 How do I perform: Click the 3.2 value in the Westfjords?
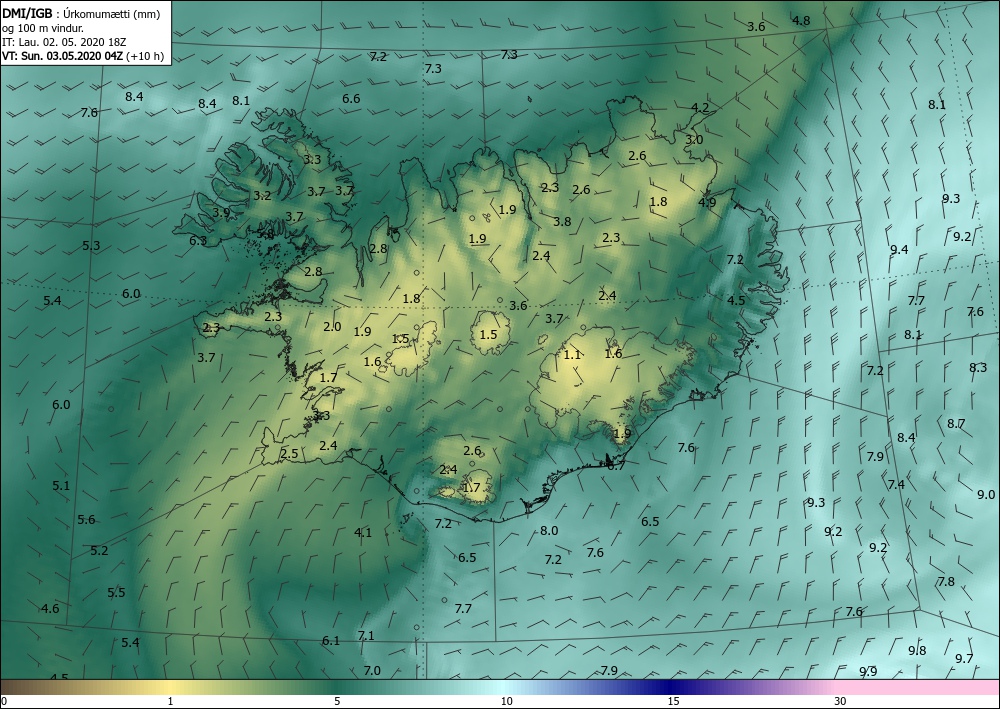click(262, 196)
